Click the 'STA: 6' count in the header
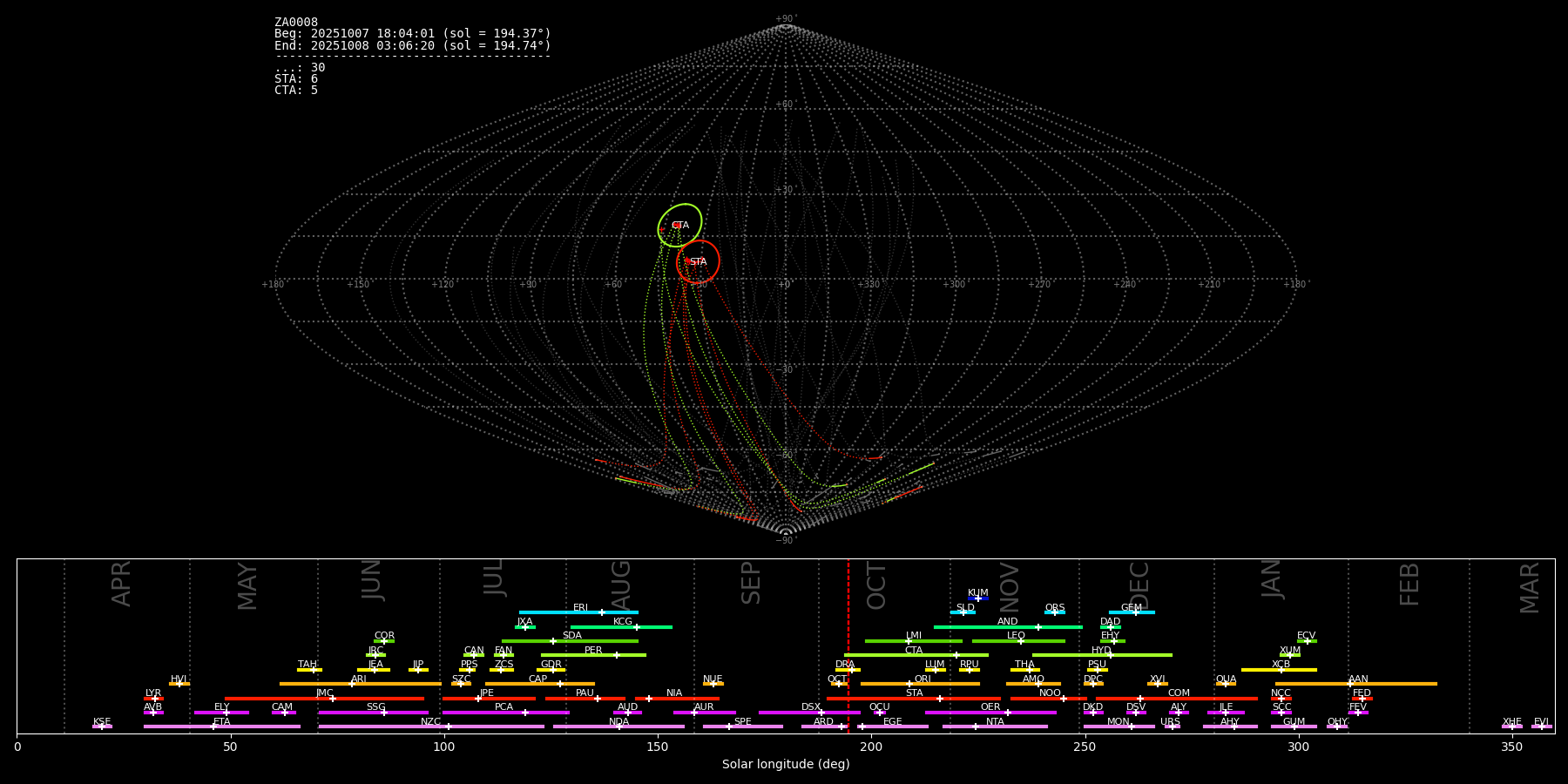 296,79
